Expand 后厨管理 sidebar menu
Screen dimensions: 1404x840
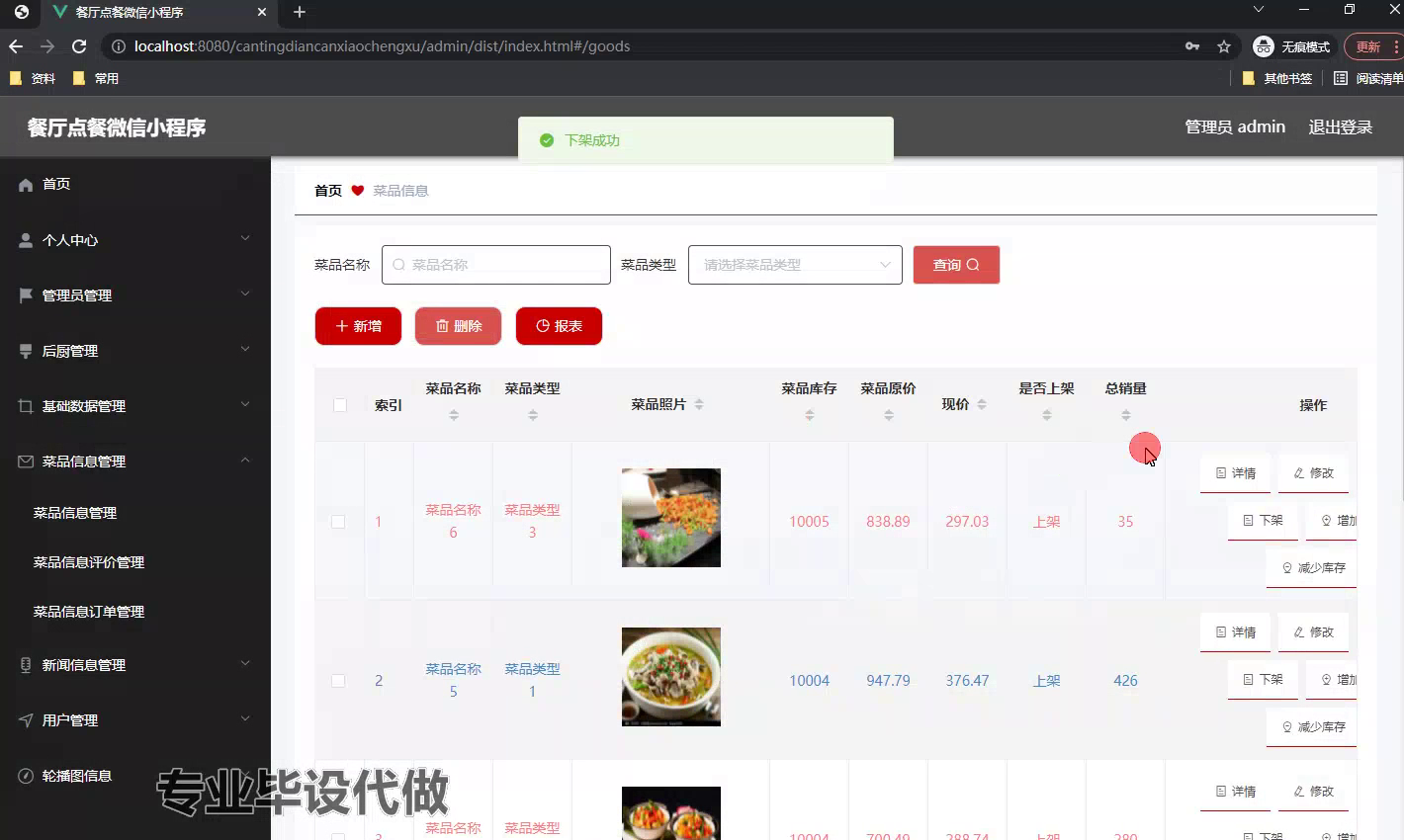pos(135,350)
